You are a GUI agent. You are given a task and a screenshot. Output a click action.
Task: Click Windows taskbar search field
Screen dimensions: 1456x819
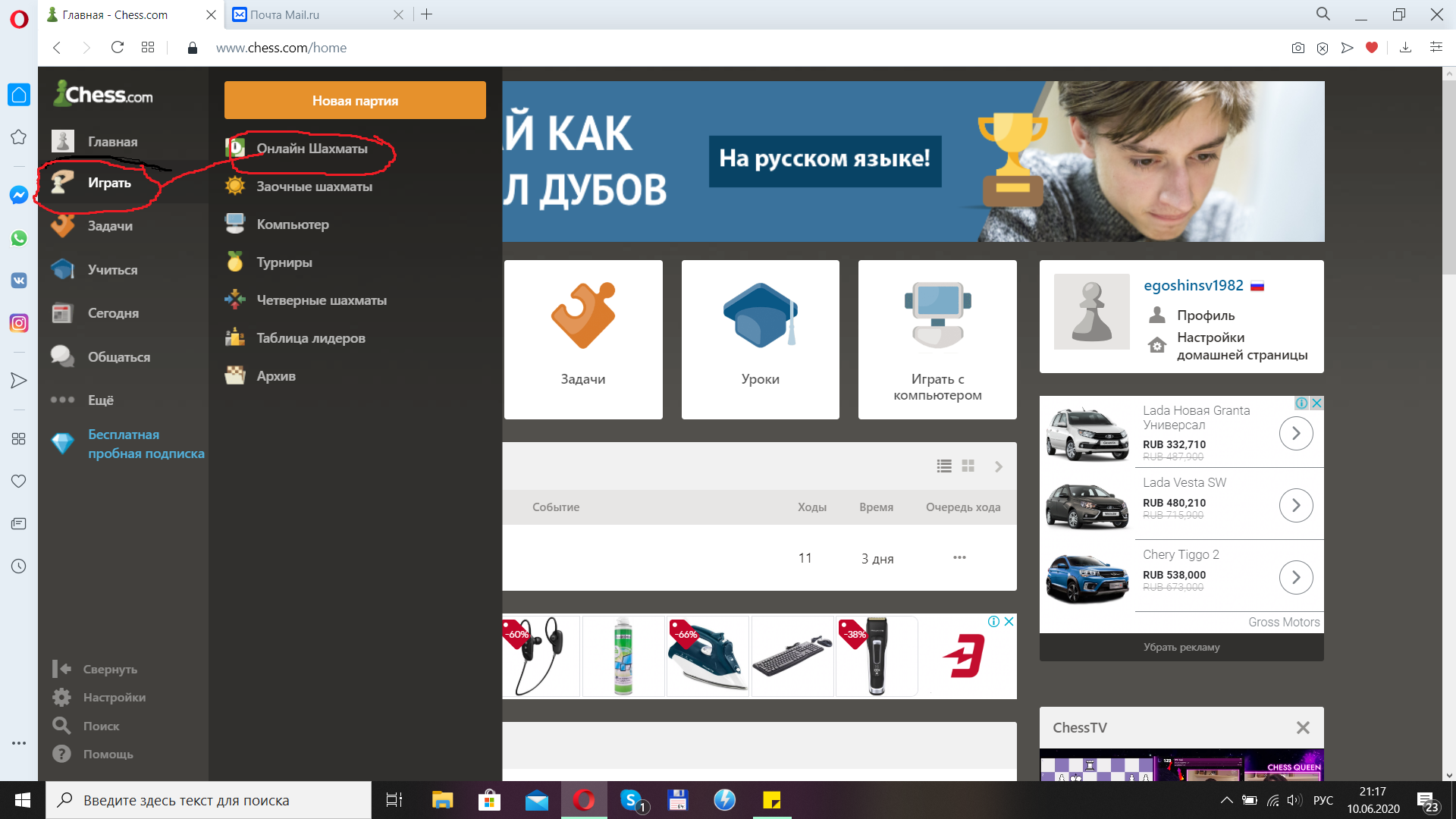click(209, 800)
